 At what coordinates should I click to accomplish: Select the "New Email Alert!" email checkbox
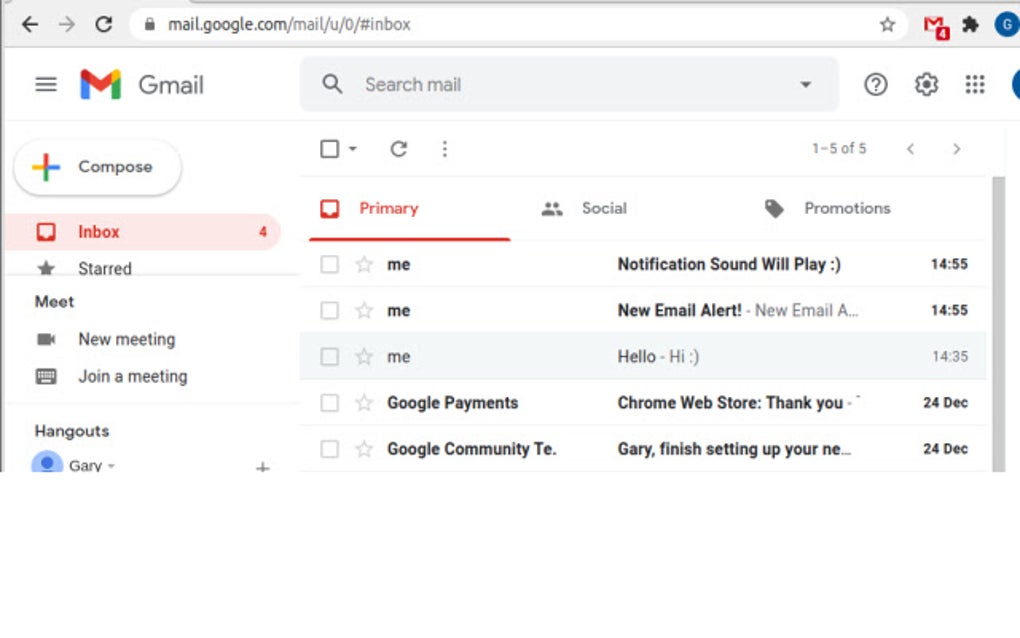tap(330, 311)
